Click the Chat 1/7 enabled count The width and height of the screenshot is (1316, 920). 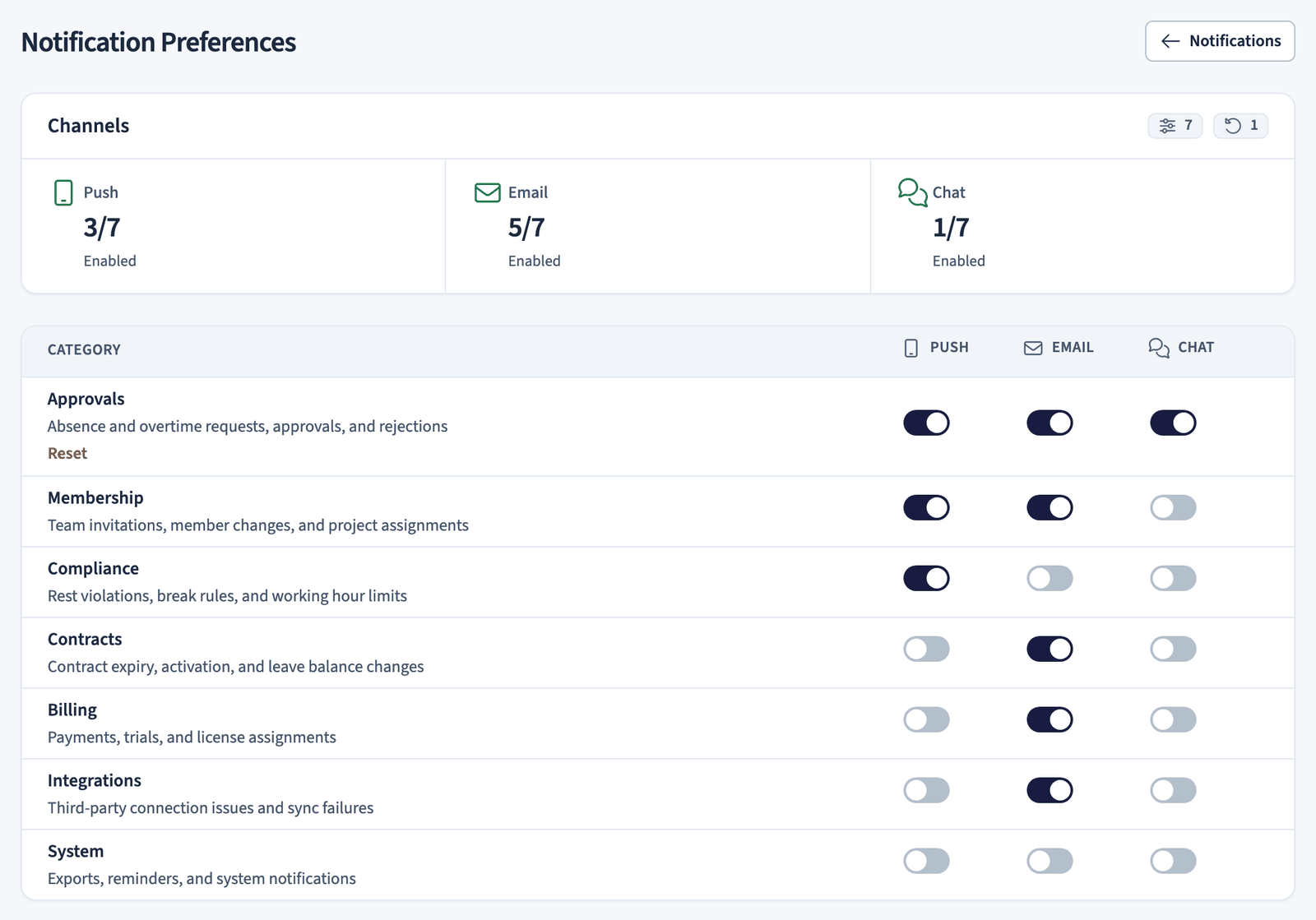951,227
